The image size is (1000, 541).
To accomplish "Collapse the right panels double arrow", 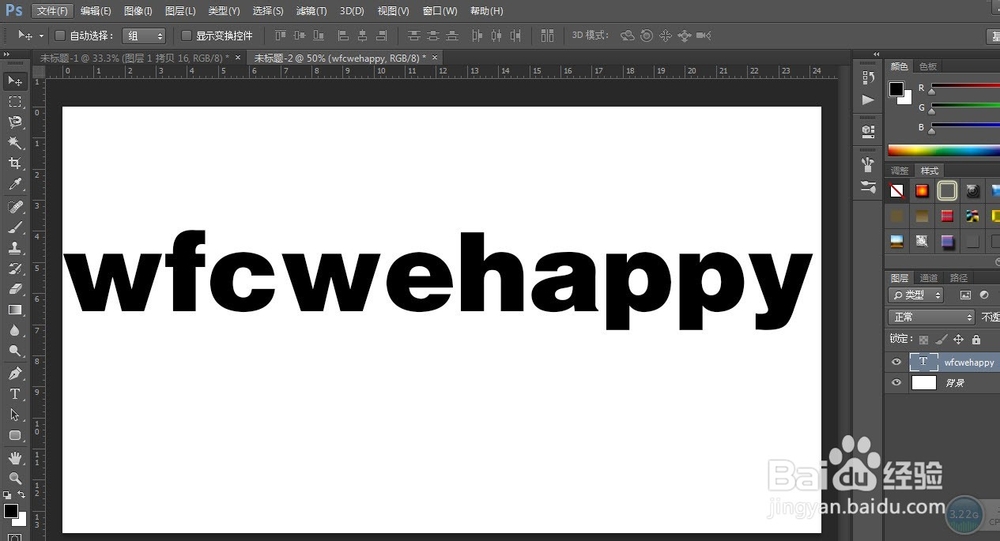I will pyautogui.click(x=876, y=54).
